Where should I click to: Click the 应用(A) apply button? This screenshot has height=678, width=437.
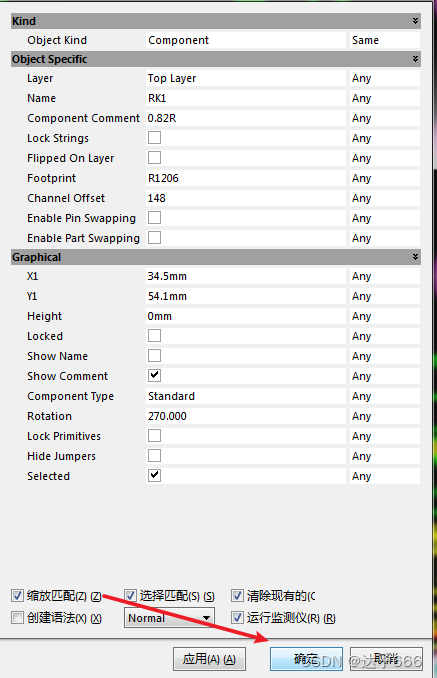[x=209, y=659]
